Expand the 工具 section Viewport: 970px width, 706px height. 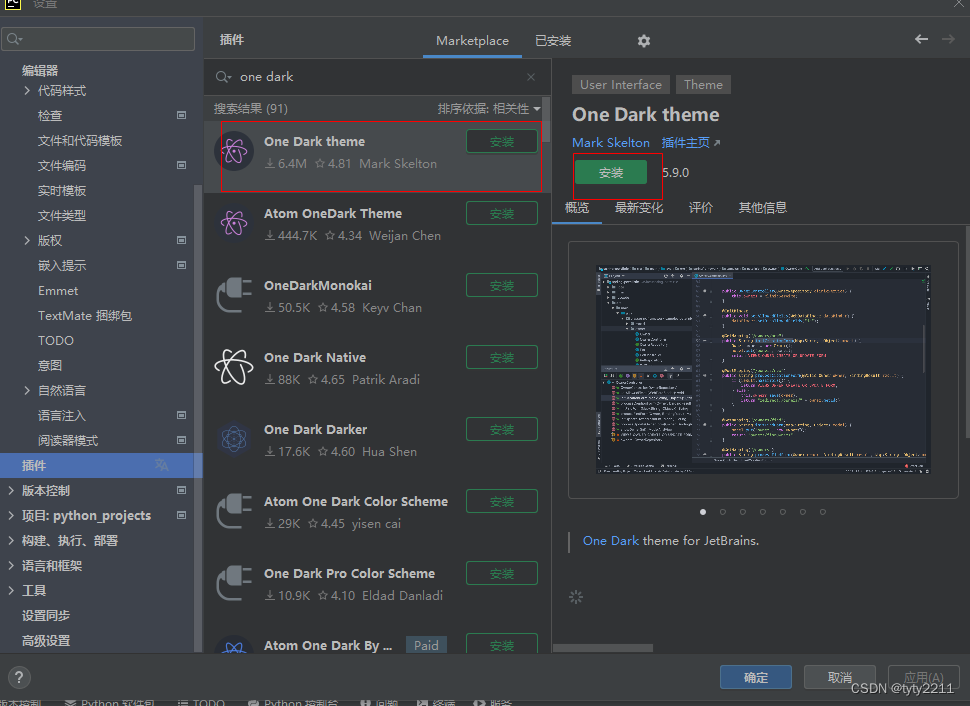point(11,590)
